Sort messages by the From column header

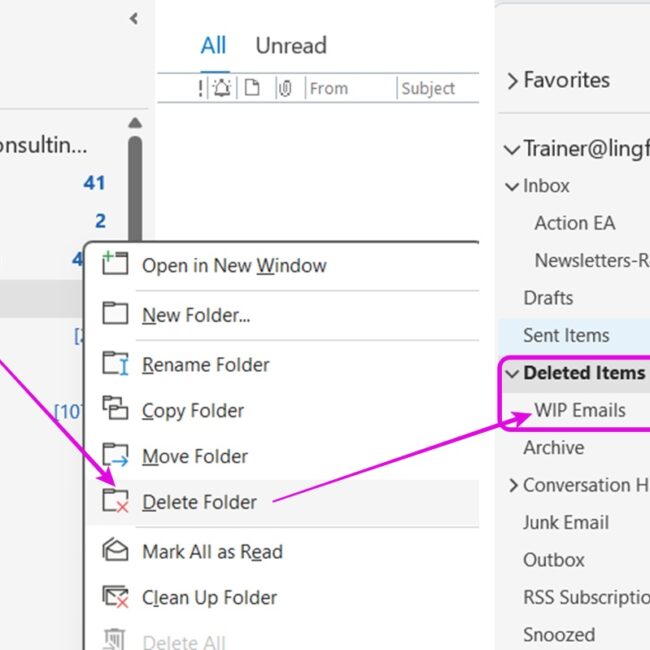[329, 88]
